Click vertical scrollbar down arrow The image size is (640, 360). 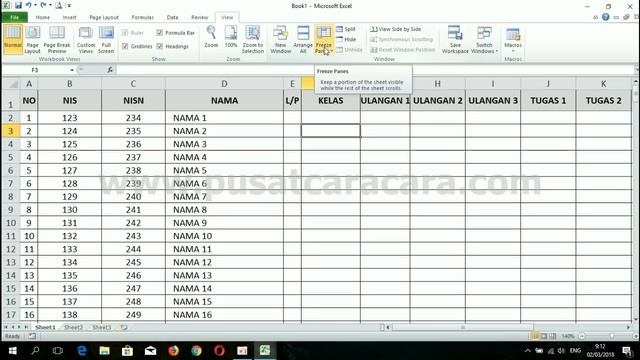[636, 320]
